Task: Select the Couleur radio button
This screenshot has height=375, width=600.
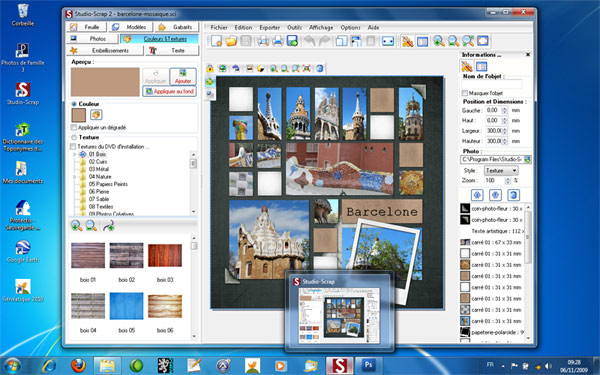Action: 74,104
